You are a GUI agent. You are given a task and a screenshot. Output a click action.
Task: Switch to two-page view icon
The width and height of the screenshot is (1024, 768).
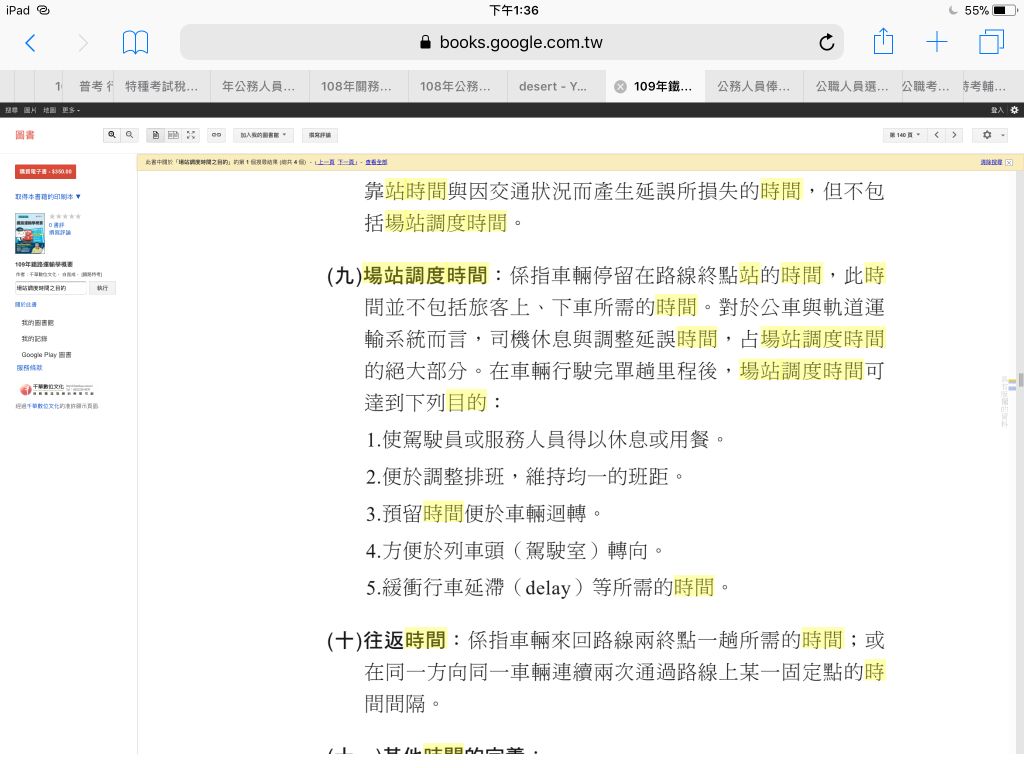point(173,134)
